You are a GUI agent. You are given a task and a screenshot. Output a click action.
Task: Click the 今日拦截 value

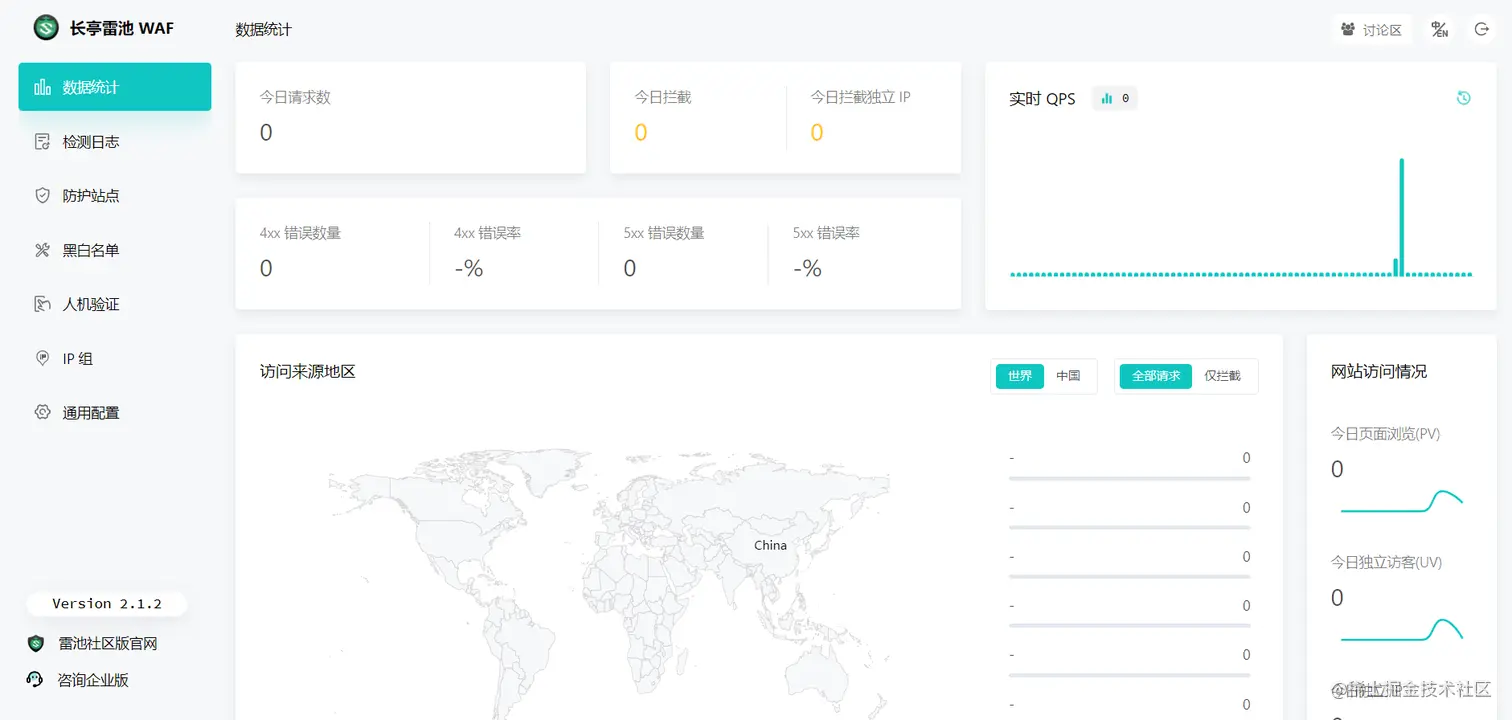(641, 132)
